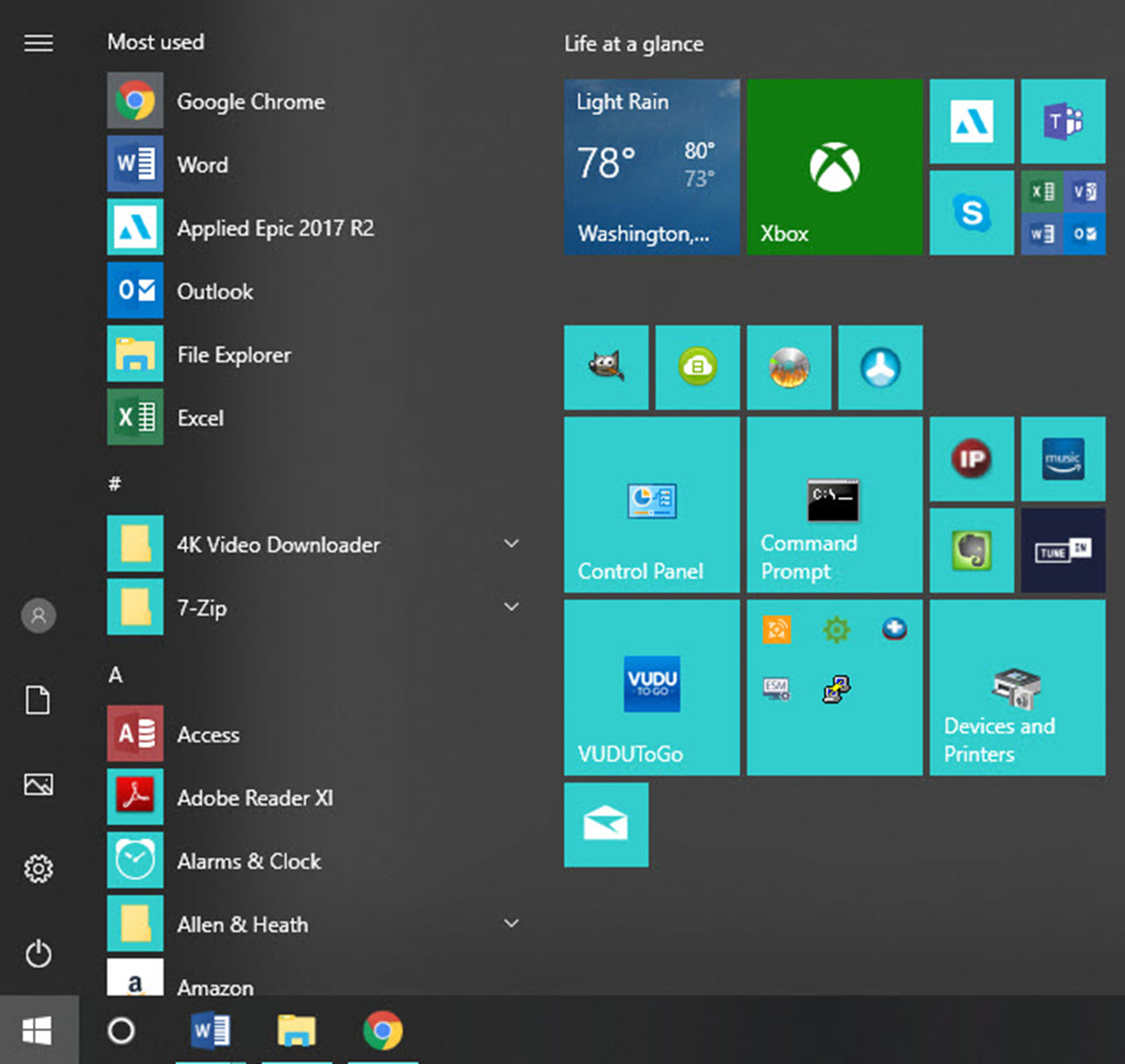Open the Mail envelope tile
The height and width of the screenshot is (1064, 1125).
(x=606, y=824)
